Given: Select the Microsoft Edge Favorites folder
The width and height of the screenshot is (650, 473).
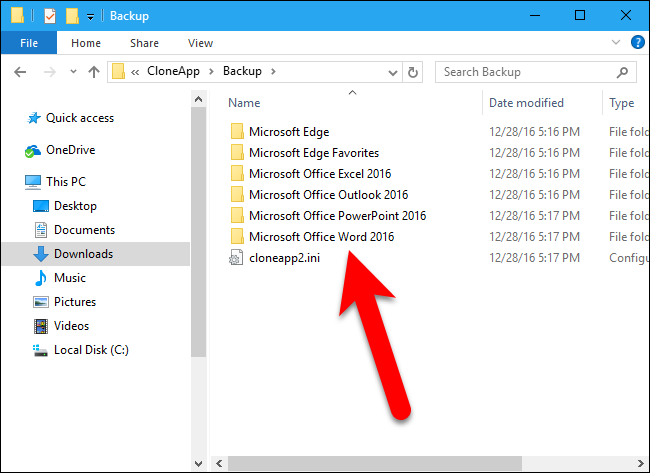Looking at the screenshot, I should [x=313, y=153].
